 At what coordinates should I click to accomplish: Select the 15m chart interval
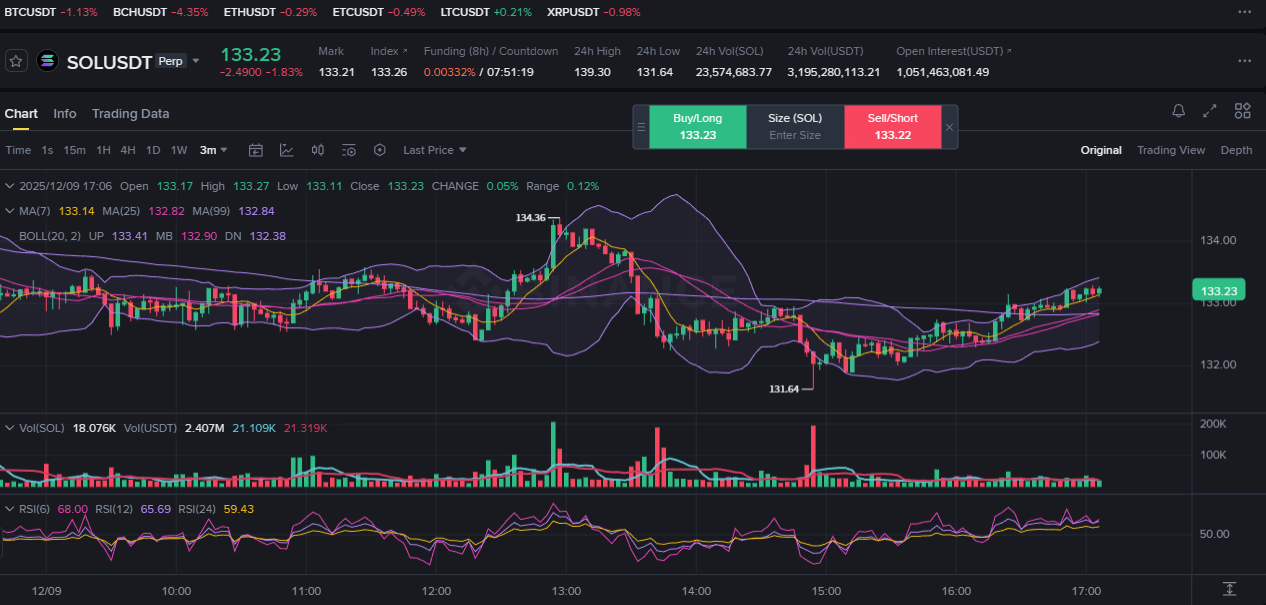[x=74, y=150]
